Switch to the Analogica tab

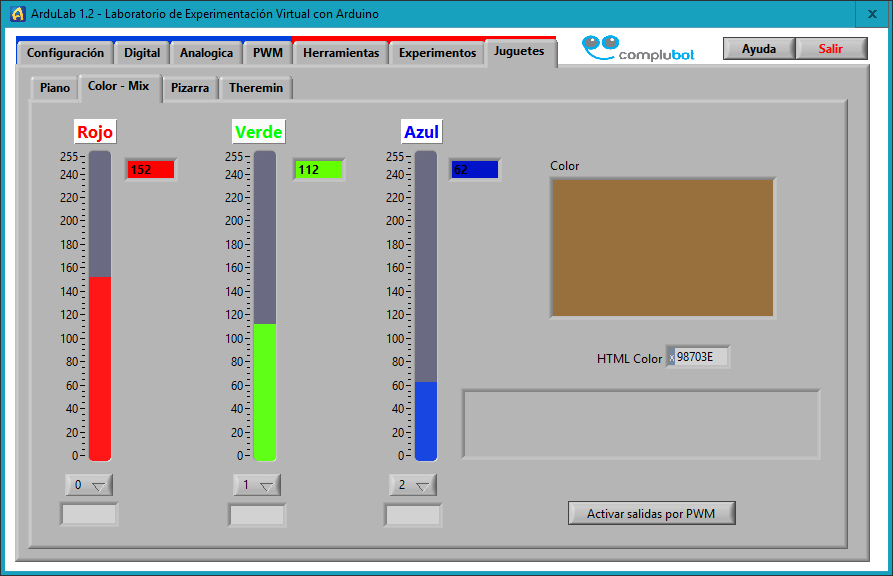click(206, 53)
